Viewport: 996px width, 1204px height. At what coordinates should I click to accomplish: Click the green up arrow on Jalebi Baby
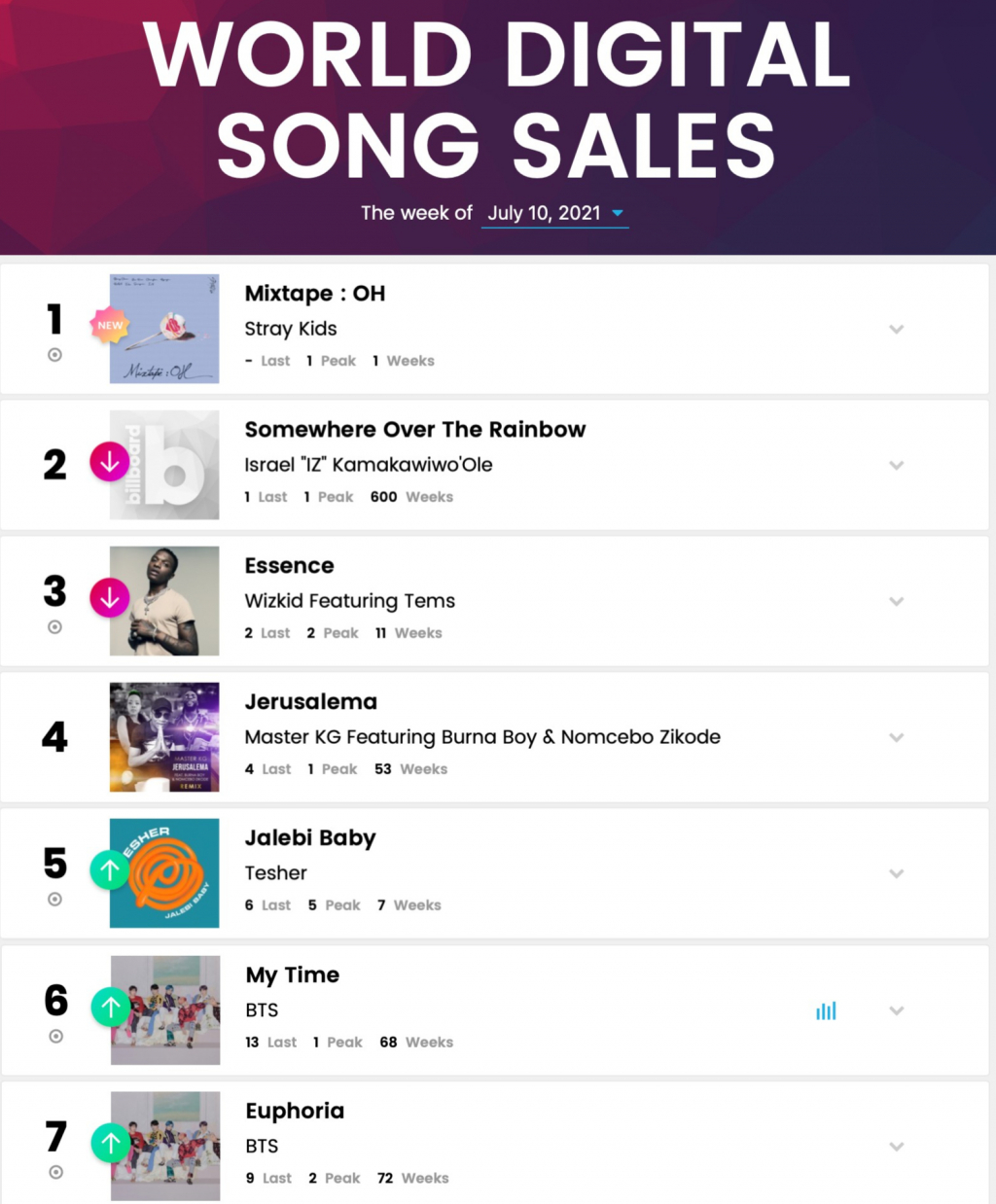(x=110, y=870)
